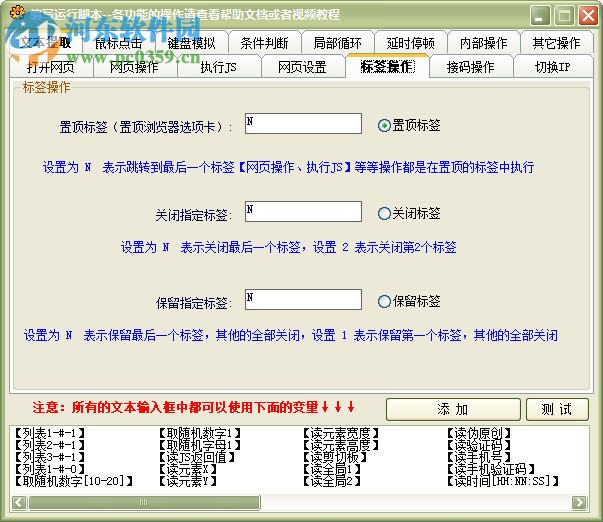Open the 接码操作 sub-tab
This screenshot has width=603, height=522.
470,67
